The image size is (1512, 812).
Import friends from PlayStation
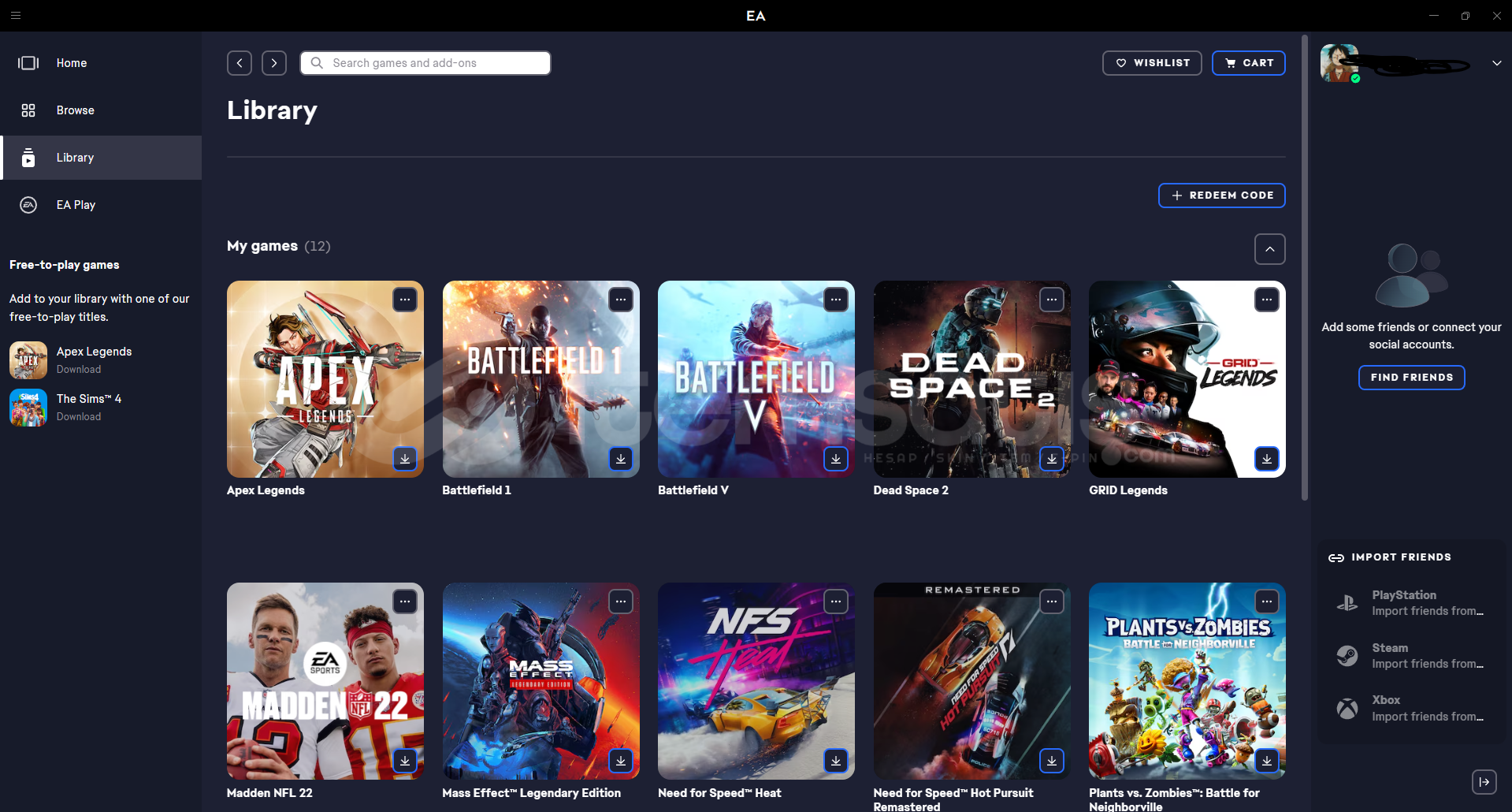pyautogui.click(x=1412, y=603)
